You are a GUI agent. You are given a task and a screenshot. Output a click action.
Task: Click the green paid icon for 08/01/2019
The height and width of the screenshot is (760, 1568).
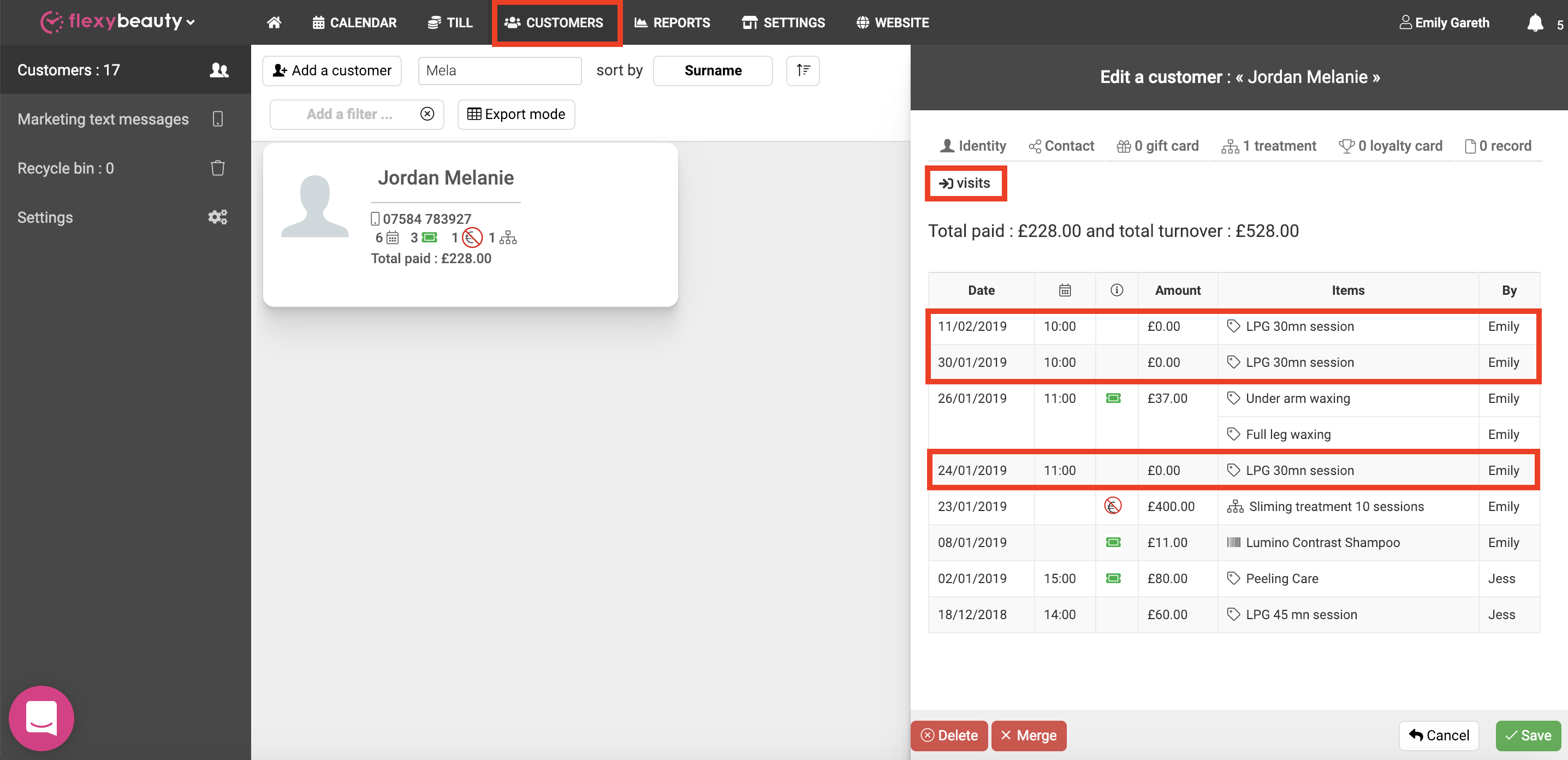coord(1113,542)
